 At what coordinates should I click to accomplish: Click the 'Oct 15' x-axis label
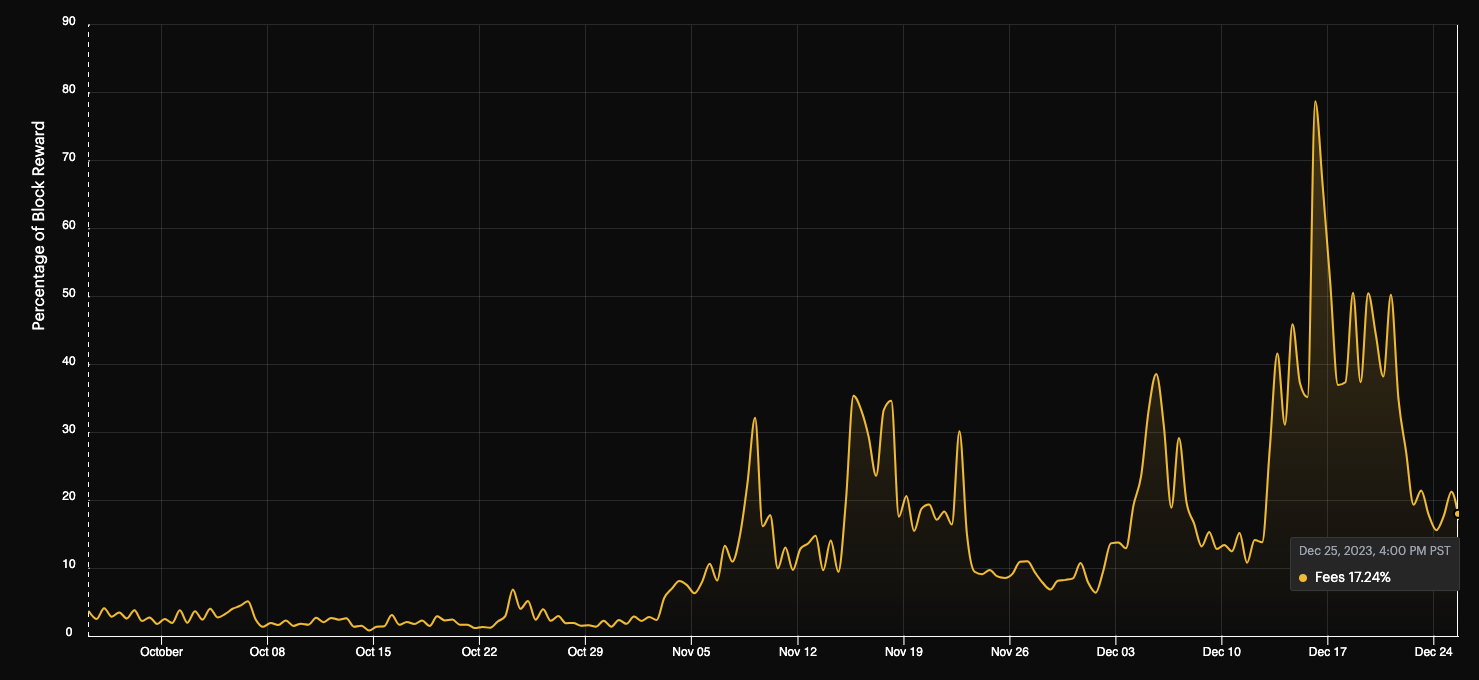click(373, 652)
